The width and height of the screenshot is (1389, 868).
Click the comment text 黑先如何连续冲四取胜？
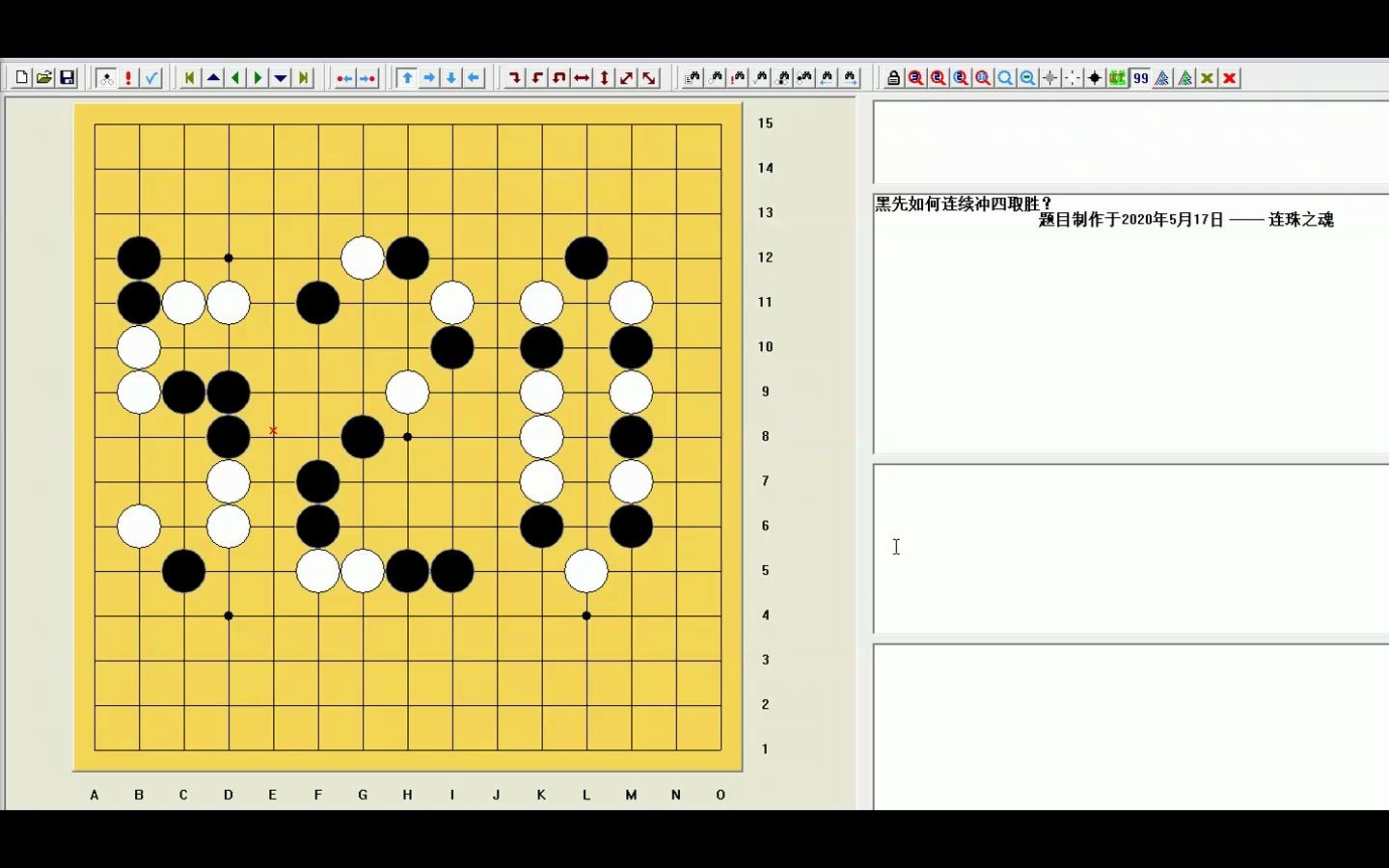click(964, 203)
